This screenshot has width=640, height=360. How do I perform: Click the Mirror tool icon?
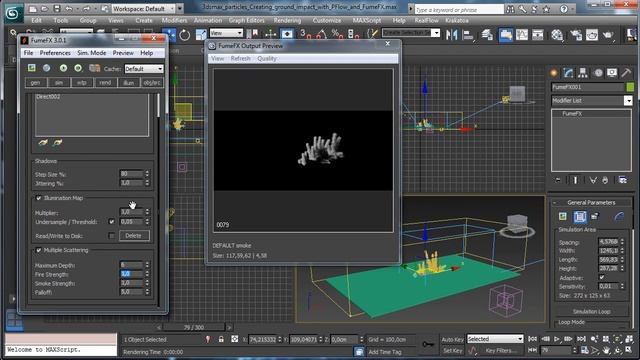click(x=451, y=35)
